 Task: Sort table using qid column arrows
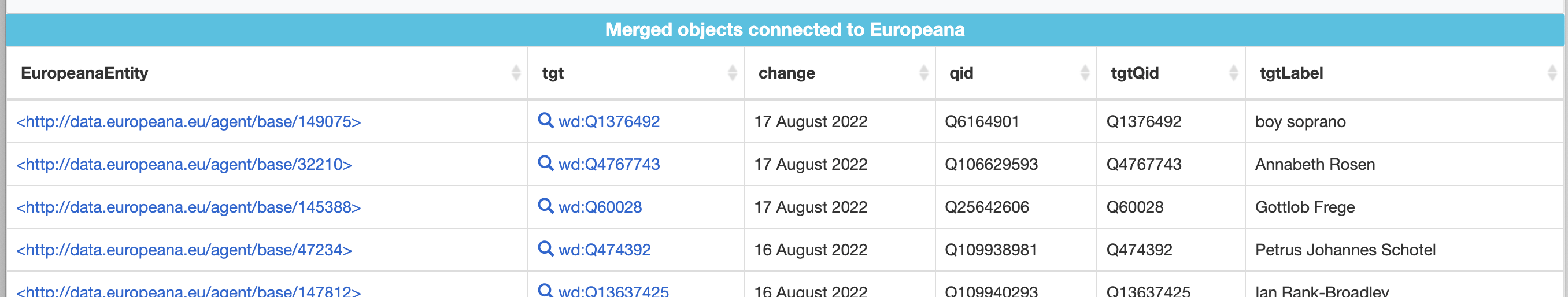(1085, 73)
